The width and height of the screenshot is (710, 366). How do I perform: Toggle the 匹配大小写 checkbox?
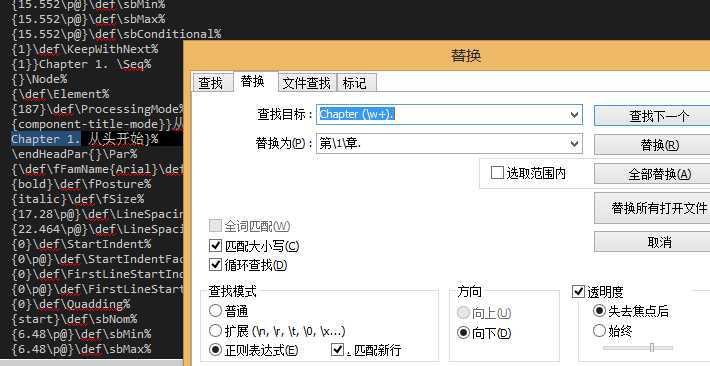(216, 246)
